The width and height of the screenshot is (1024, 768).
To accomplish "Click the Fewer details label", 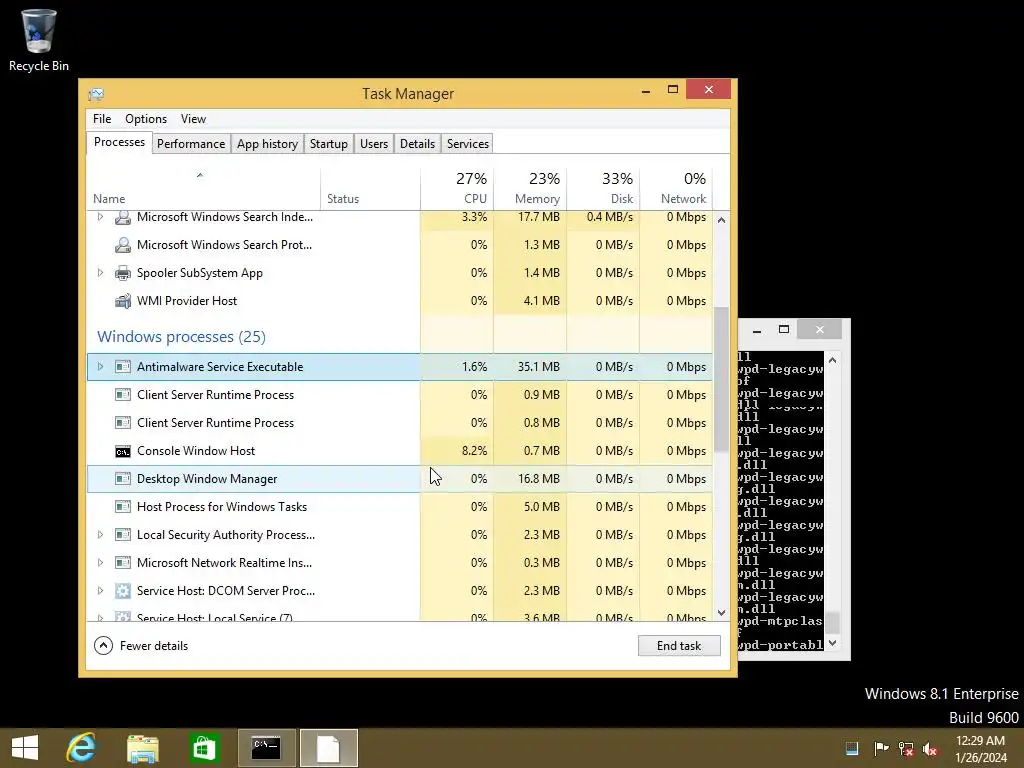I will click(154, 646).
